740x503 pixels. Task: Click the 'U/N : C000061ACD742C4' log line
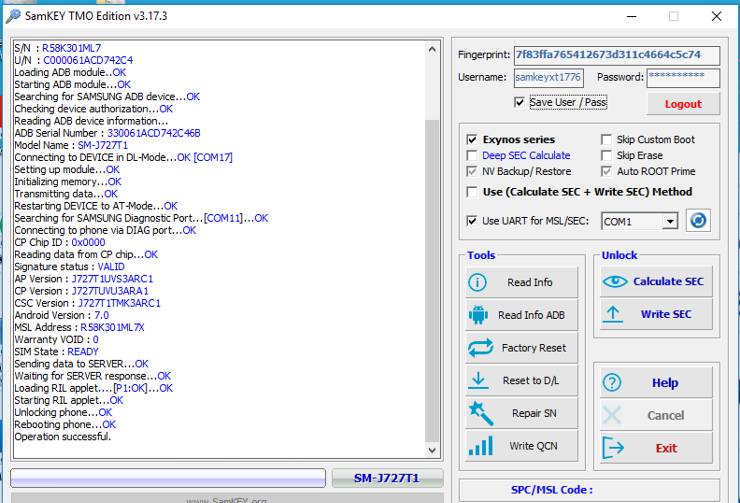pos(74,60)
